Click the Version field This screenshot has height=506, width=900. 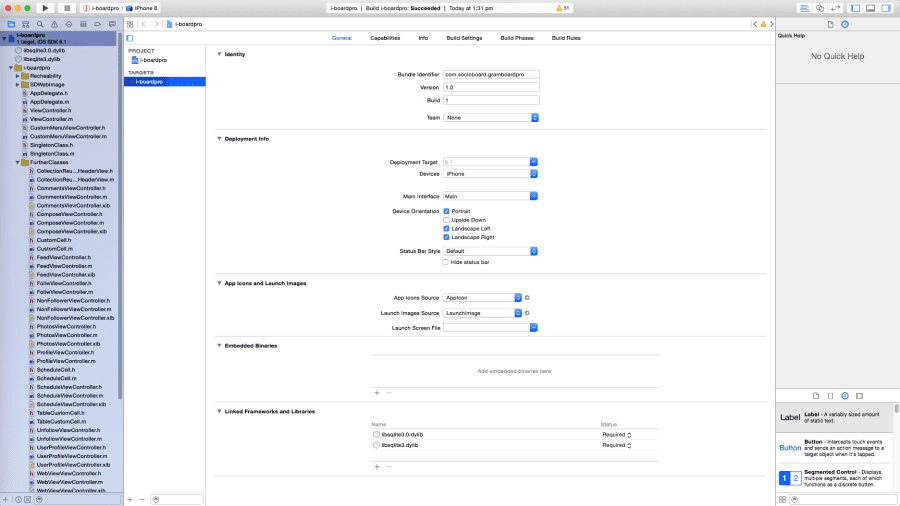(x=491, y=87)
